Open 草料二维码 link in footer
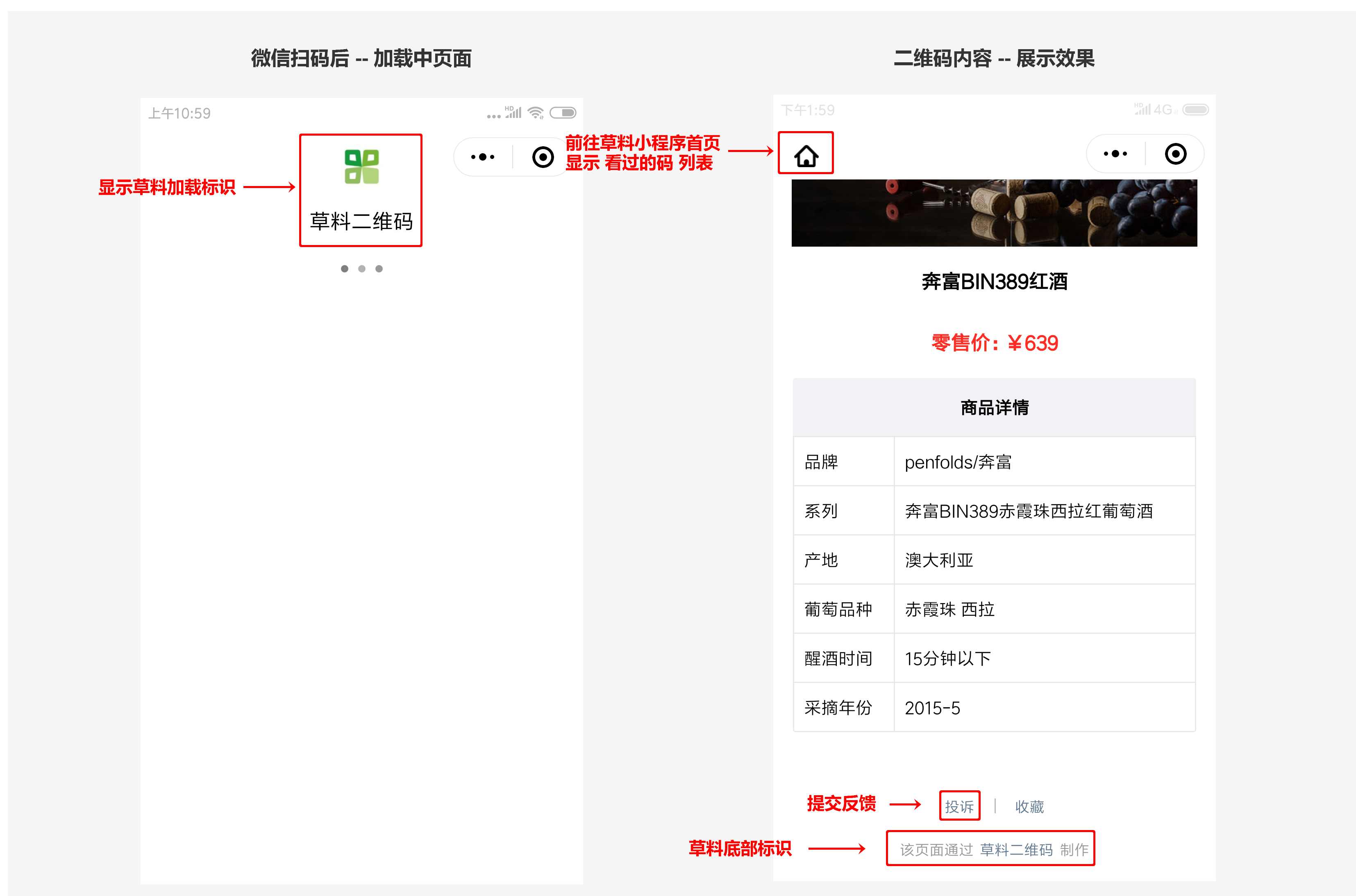The height and width of the screenshot is (896, 1356). [x=1016, y=850]
